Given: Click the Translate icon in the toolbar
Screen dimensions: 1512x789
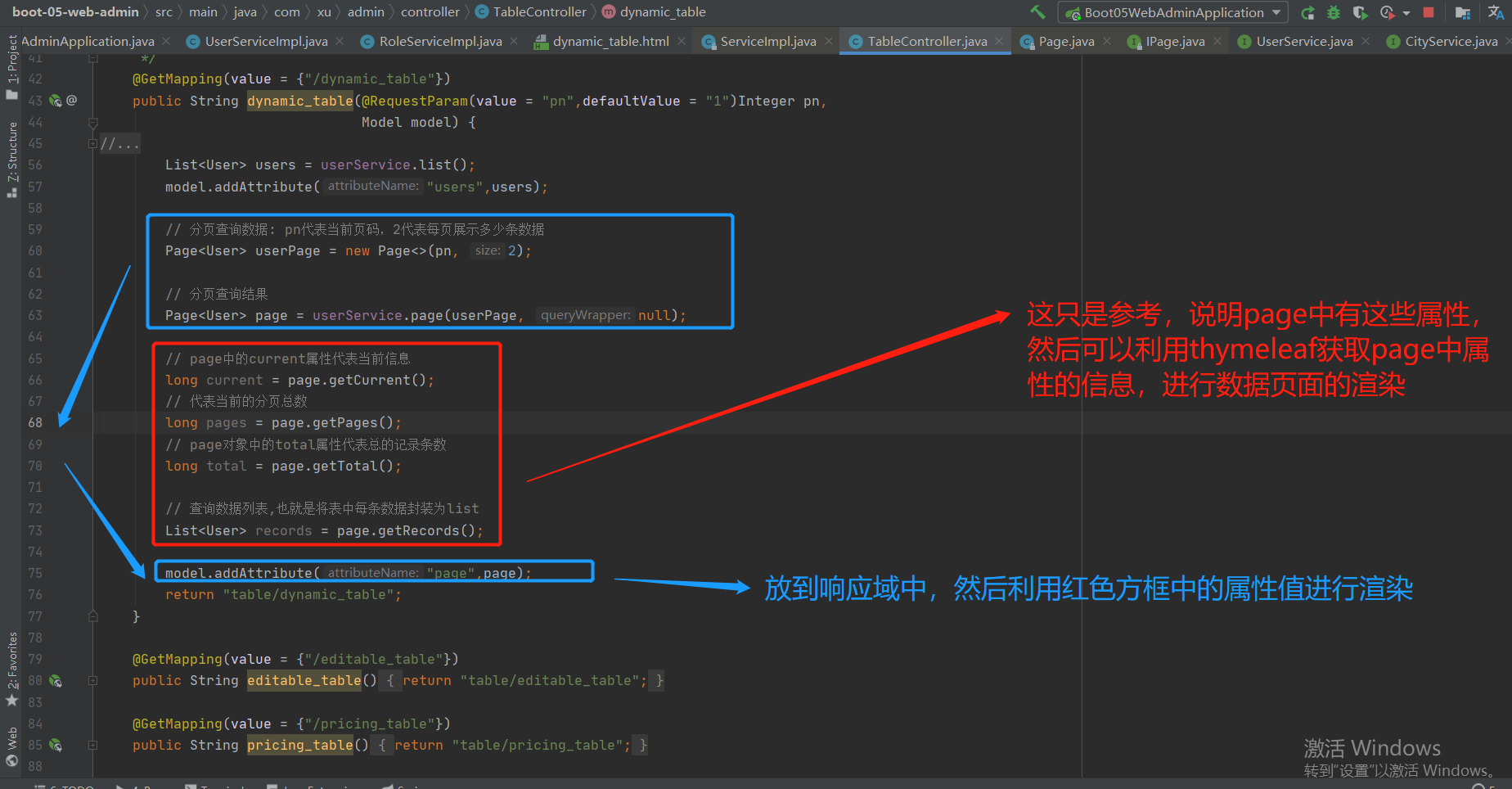Looking at the screenshot, I should coord(1496,12).
